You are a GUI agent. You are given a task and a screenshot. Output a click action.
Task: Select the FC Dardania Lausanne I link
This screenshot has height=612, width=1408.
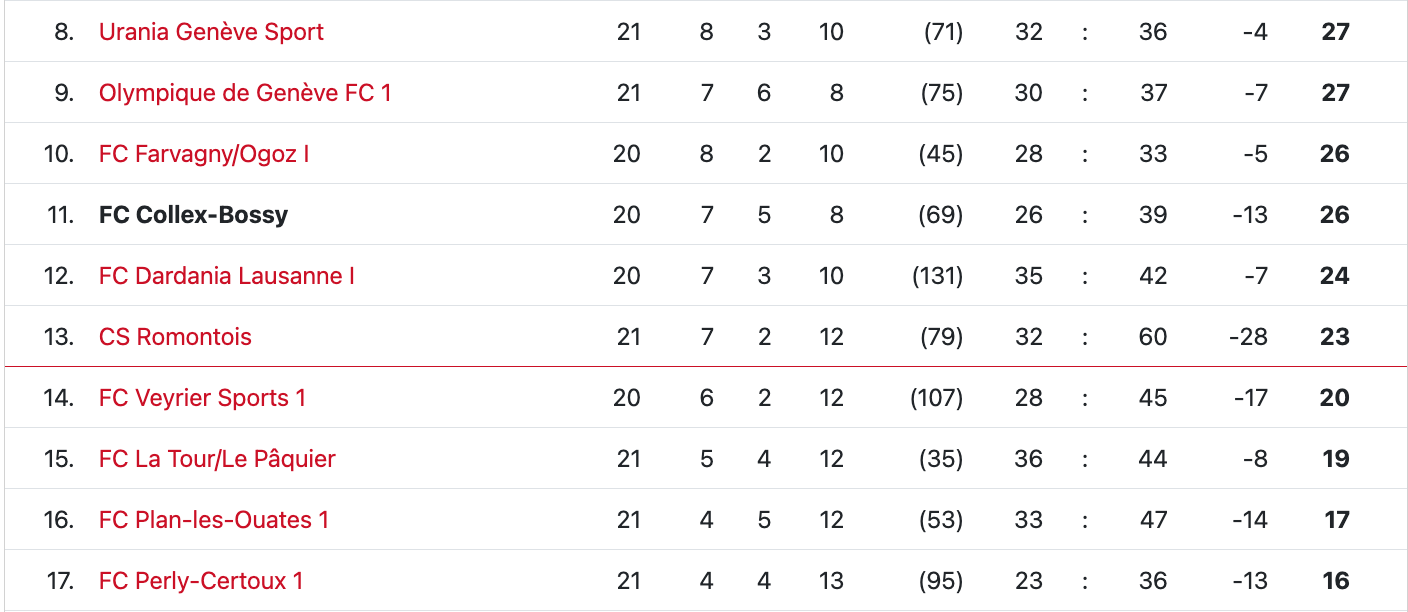point(227,276)
